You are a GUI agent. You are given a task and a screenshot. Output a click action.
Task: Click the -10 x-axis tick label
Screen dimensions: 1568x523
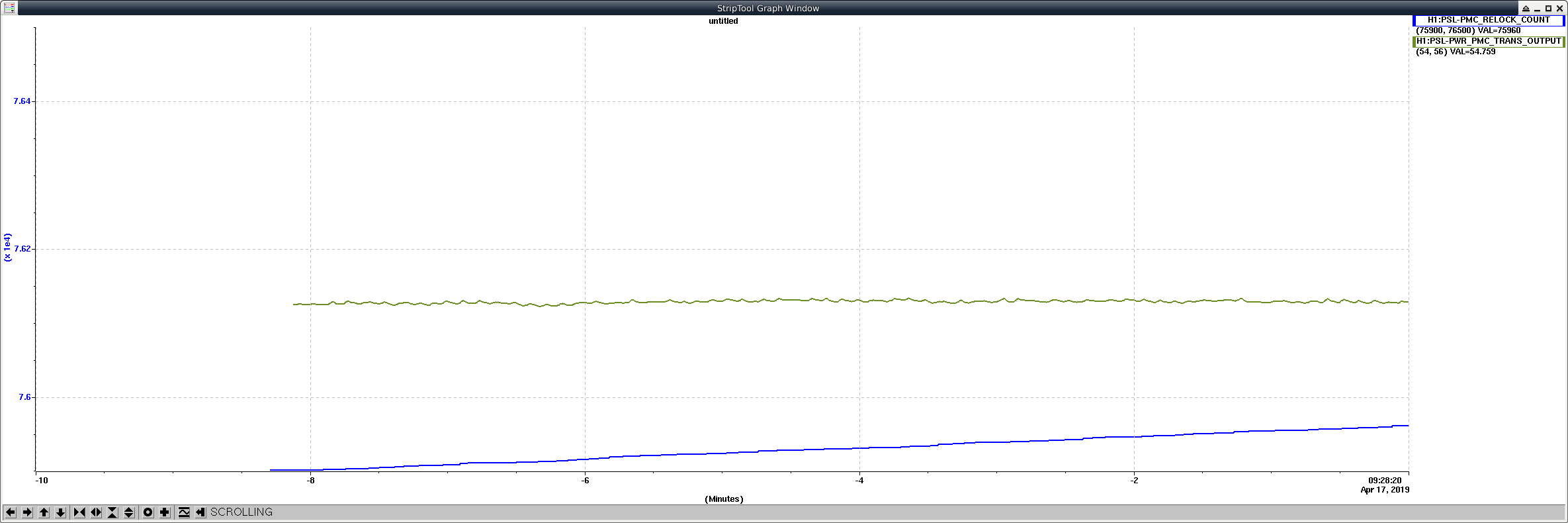click(x=41, y=481)
